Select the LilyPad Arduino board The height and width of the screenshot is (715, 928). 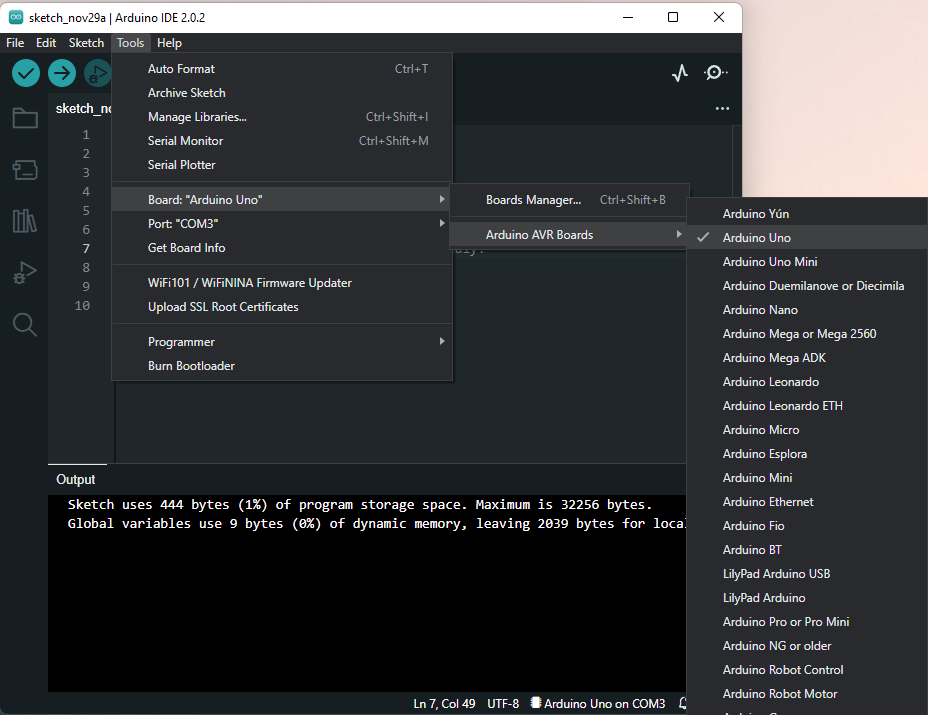[807, 598]
